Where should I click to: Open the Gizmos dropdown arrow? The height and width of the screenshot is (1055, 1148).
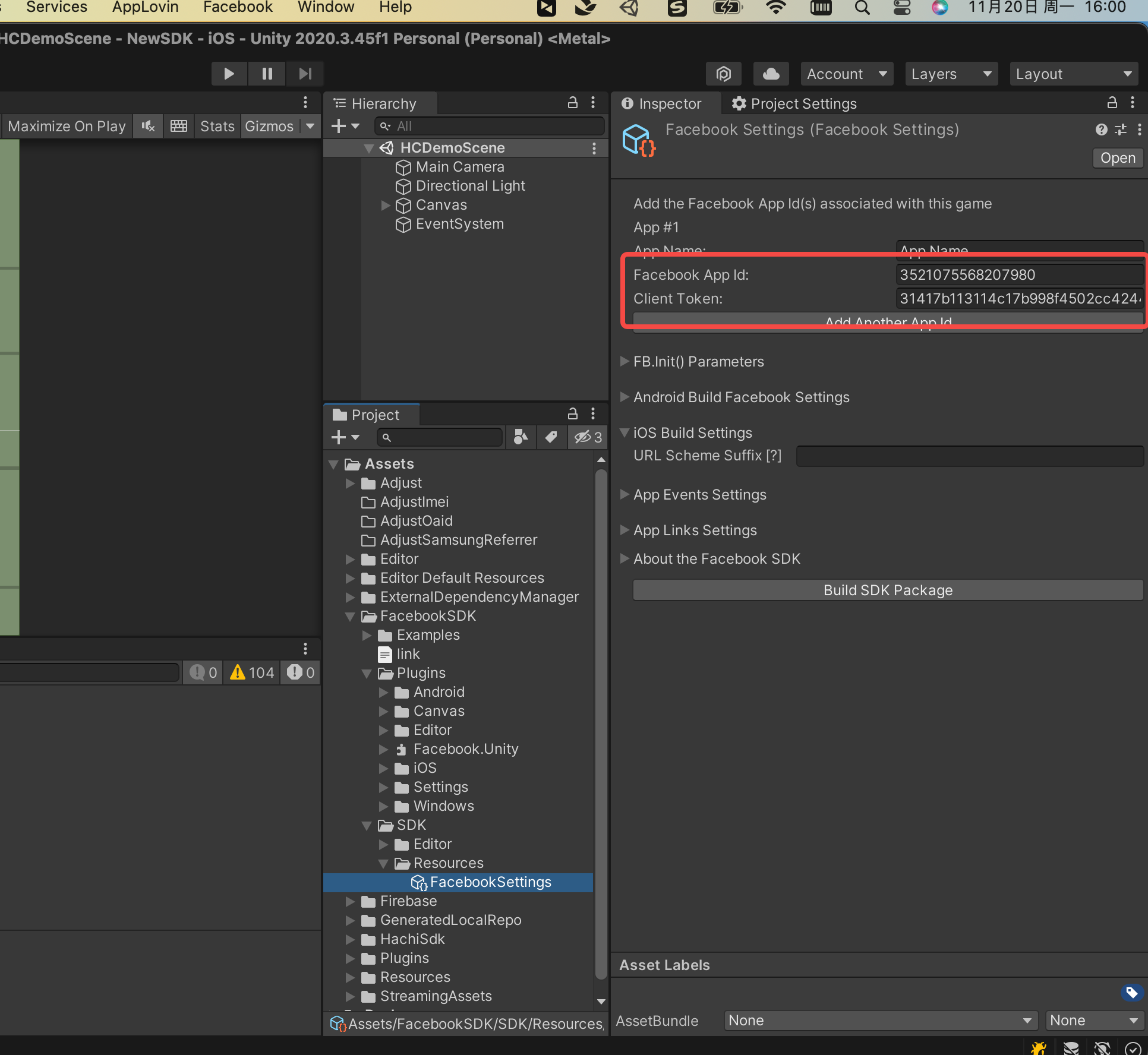310,126
